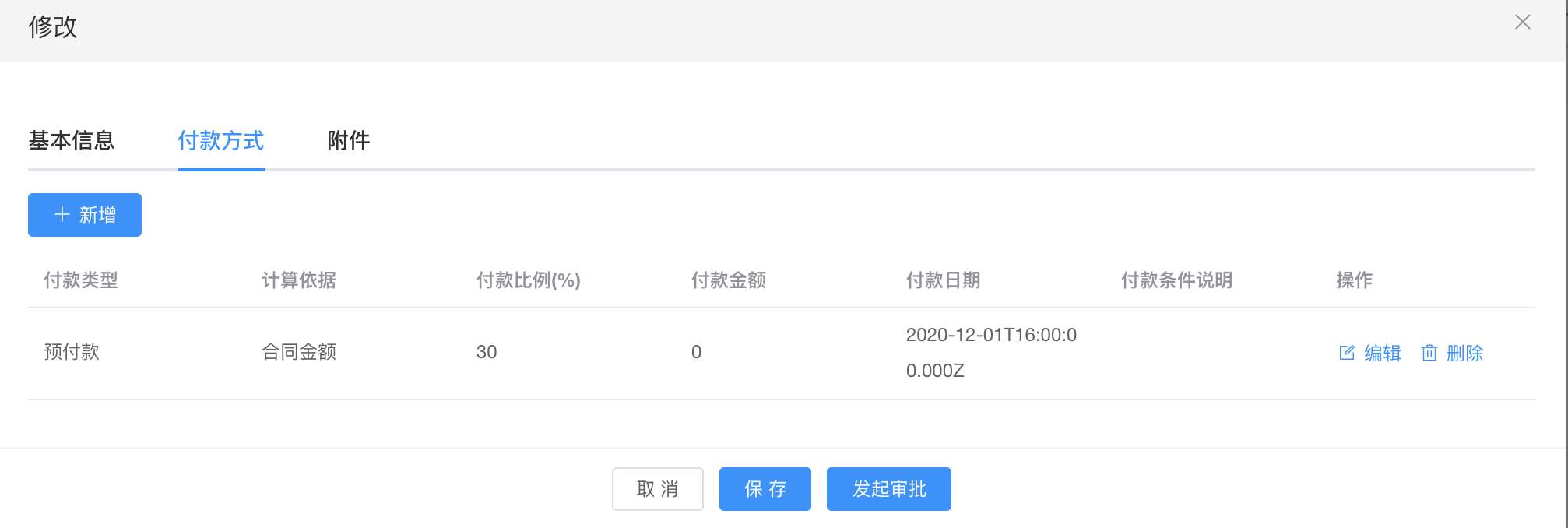Image resolution: width=1568 pixels, height=528 pixels.
Task: Click the plus icon on 新增 button
Action: click(x=62, y=215)
